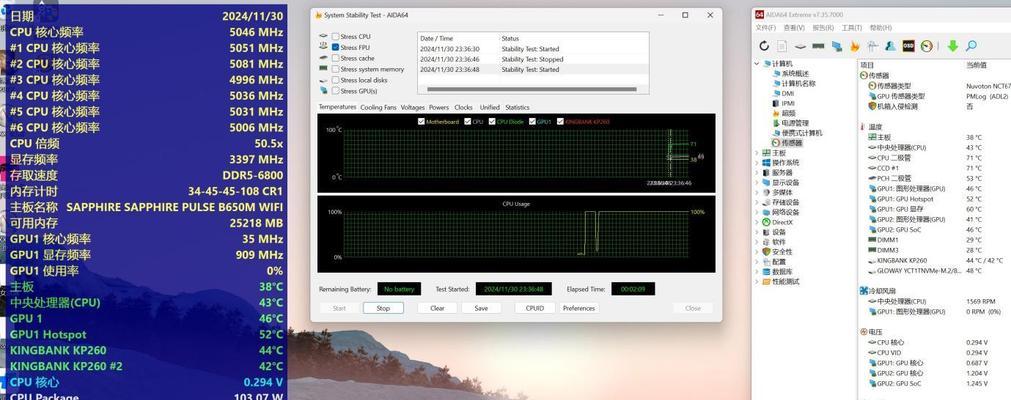Click the 性能测试 folder icon in the tree
Screen dimensions: 1011x400
pyautogui.click(x=766, y=281)
